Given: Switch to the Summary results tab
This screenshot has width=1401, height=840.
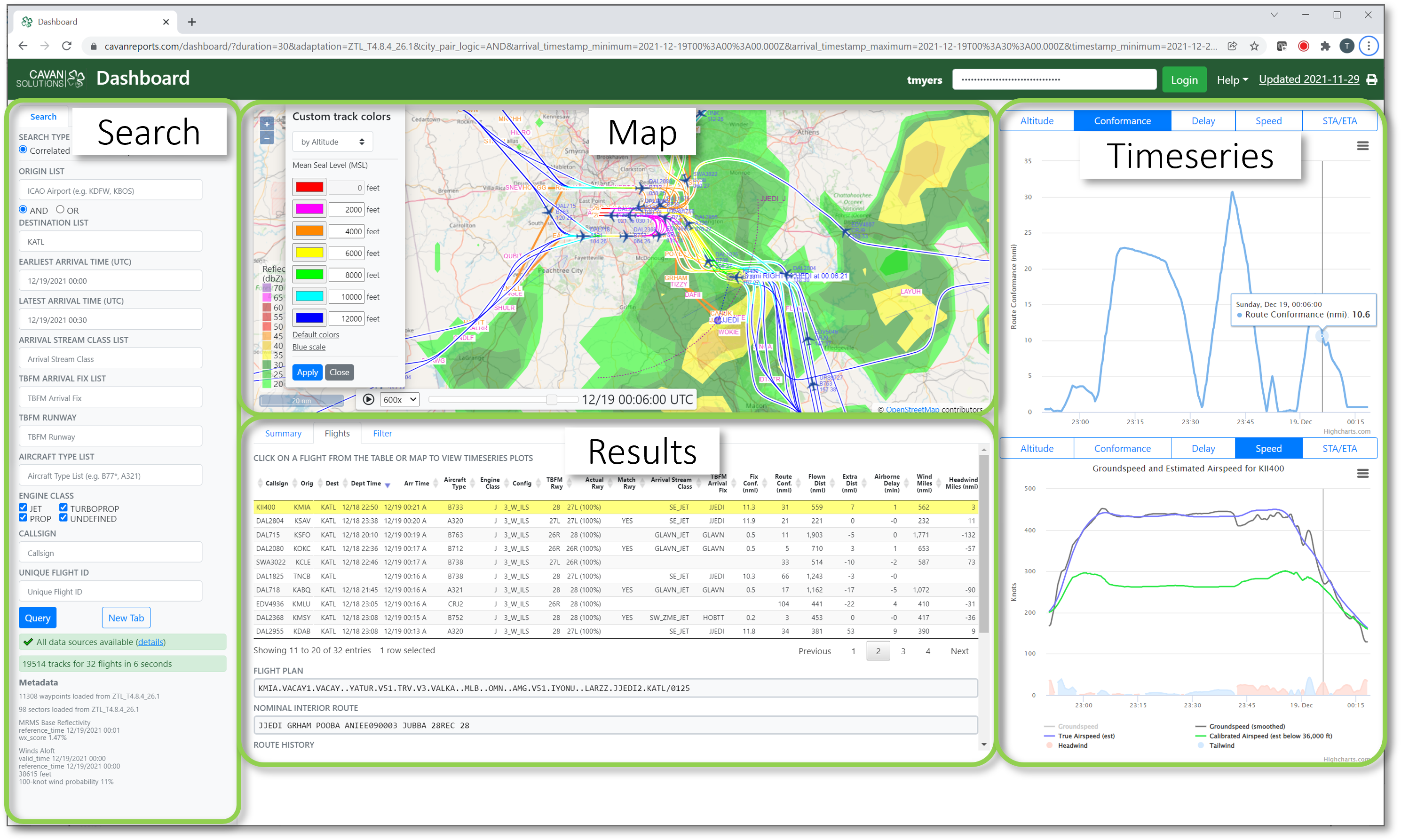Looking at the screenshot, I should point(283,434).
